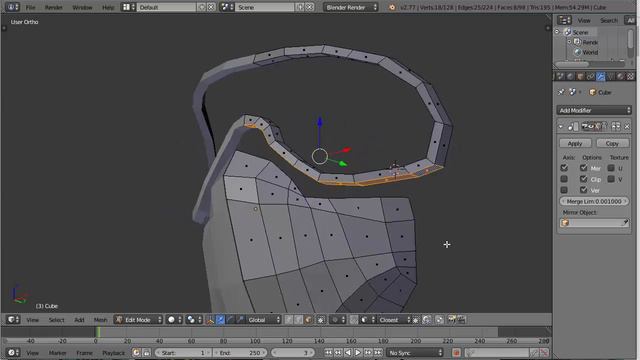Click the Blender logo in info header
This screenshot has width=640, height=360.
pyautogui.click(x=392, y=7)
